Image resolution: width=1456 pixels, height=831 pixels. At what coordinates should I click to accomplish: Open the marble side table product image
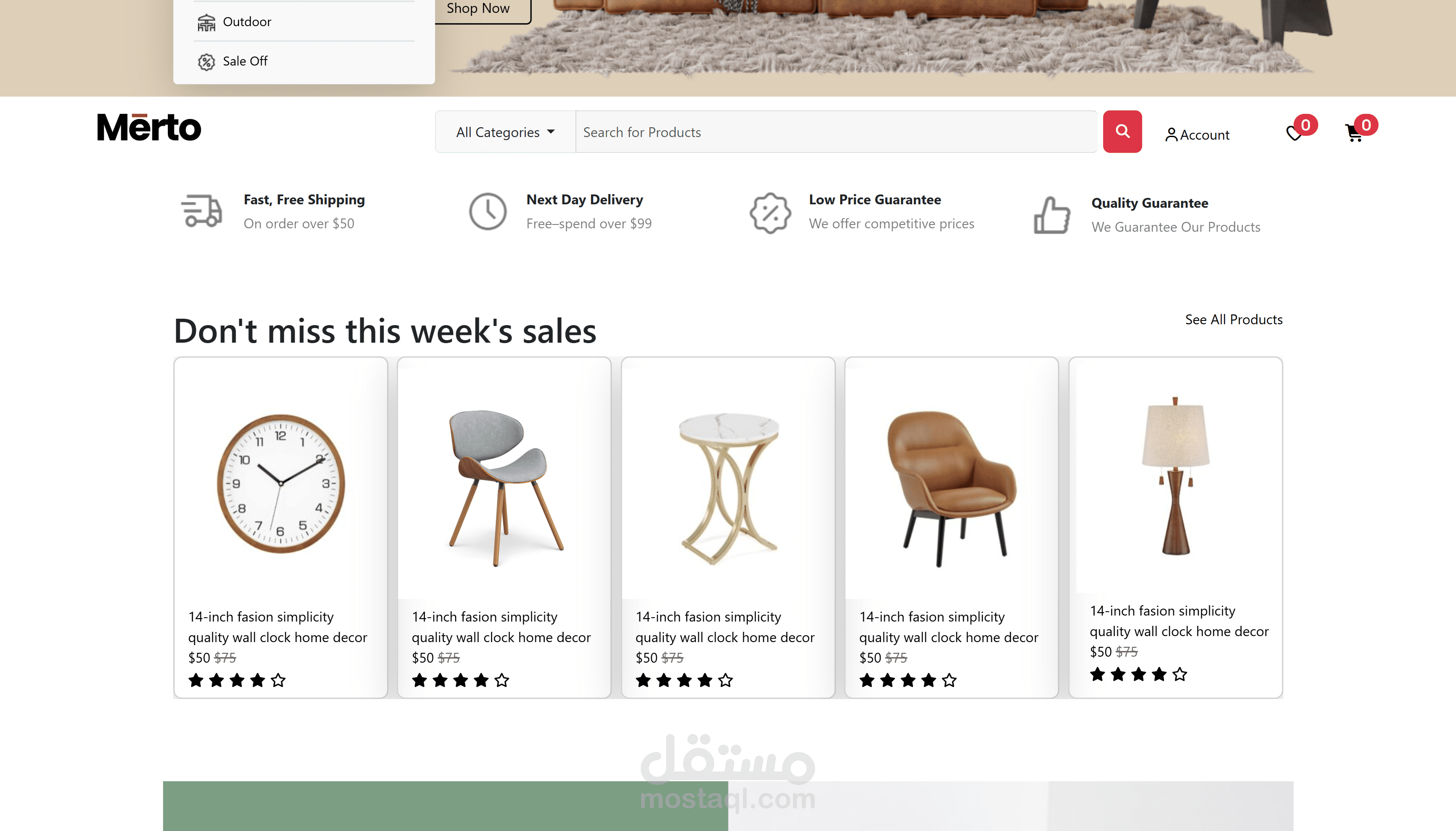click(x=728, y=489)
